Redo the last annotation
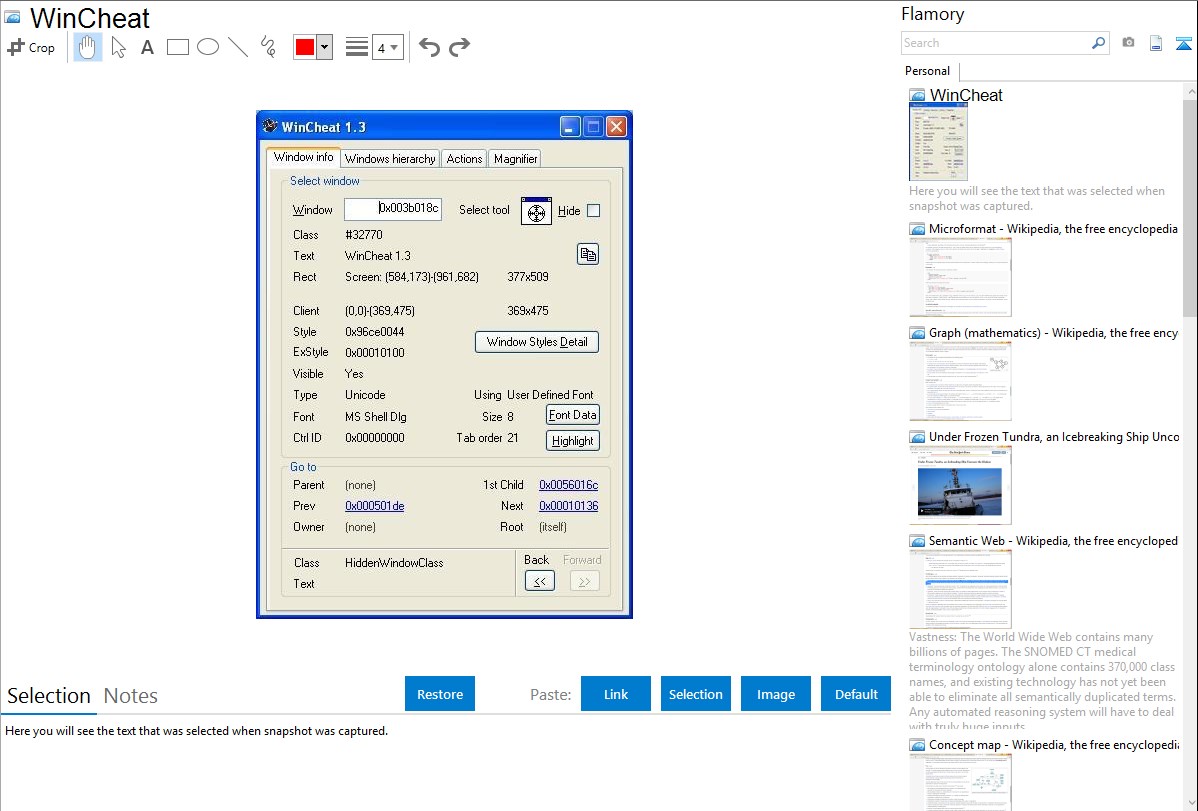 click(459, 47)
